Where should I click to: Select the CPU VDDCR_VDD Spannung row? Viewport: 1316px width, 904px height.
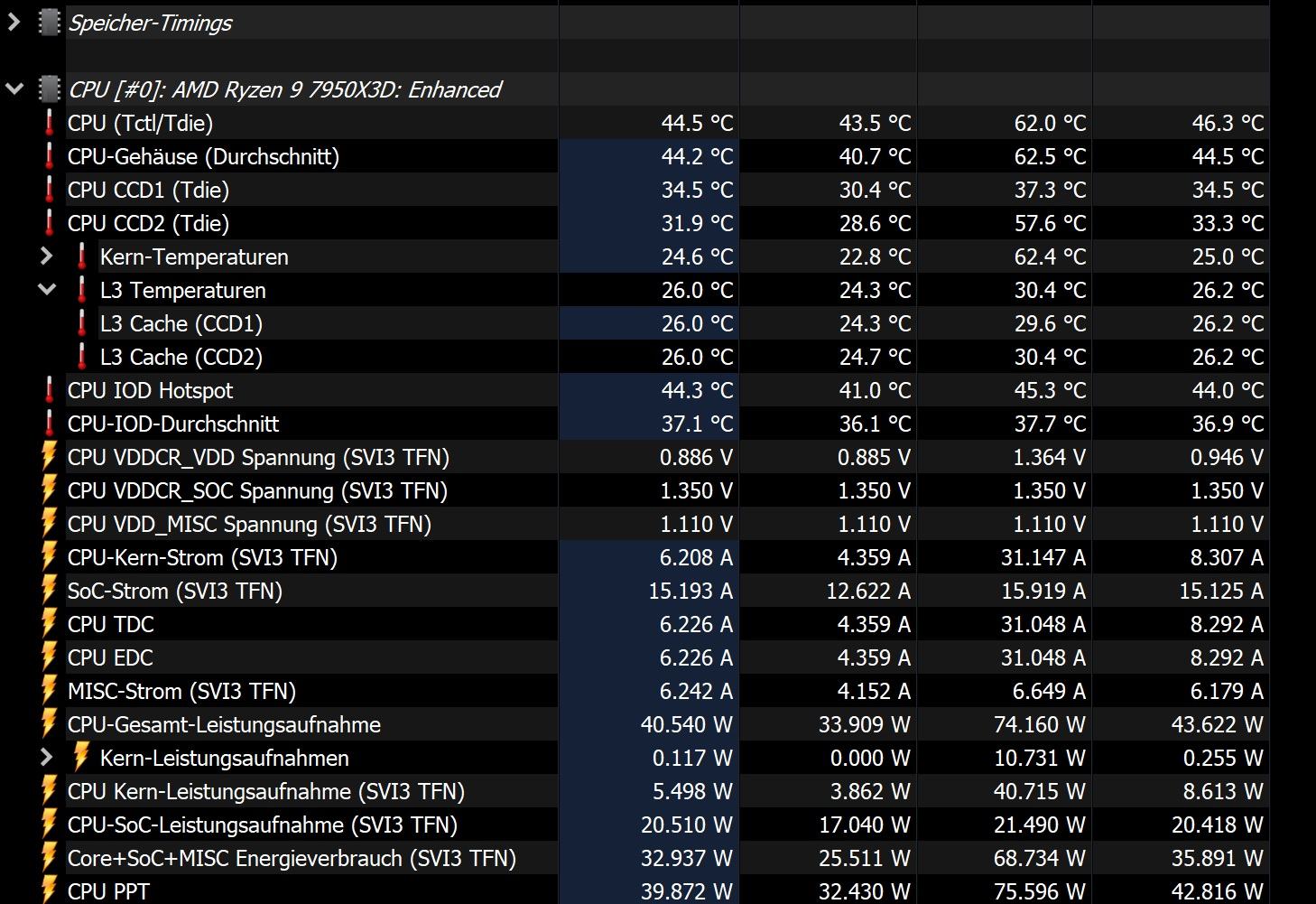[x=258, y=457]
